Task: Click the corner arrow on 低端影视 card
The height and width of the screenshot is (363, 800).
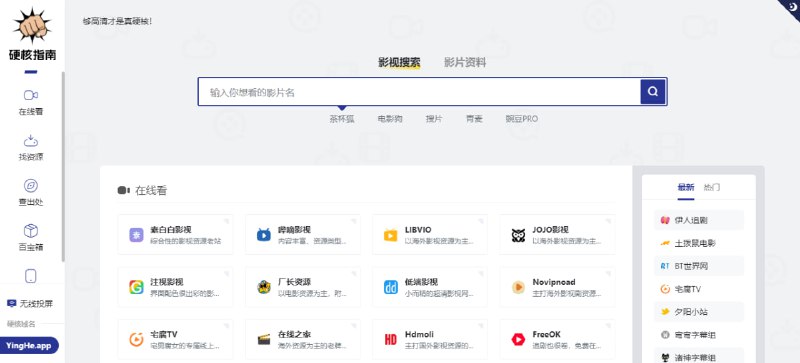Action: click(481, 273)
